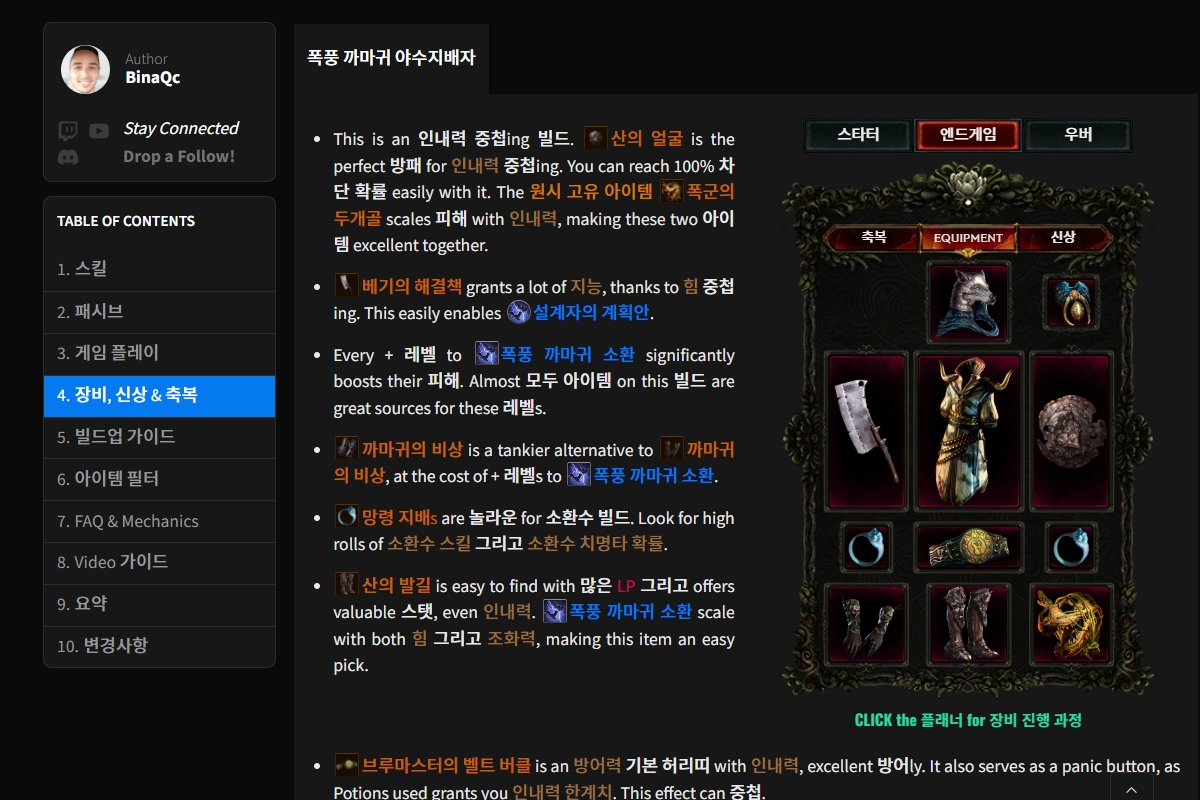
Task: Switch to the 엔드게임 gear set
Action: pyautogui.click(x=968, y=135)
